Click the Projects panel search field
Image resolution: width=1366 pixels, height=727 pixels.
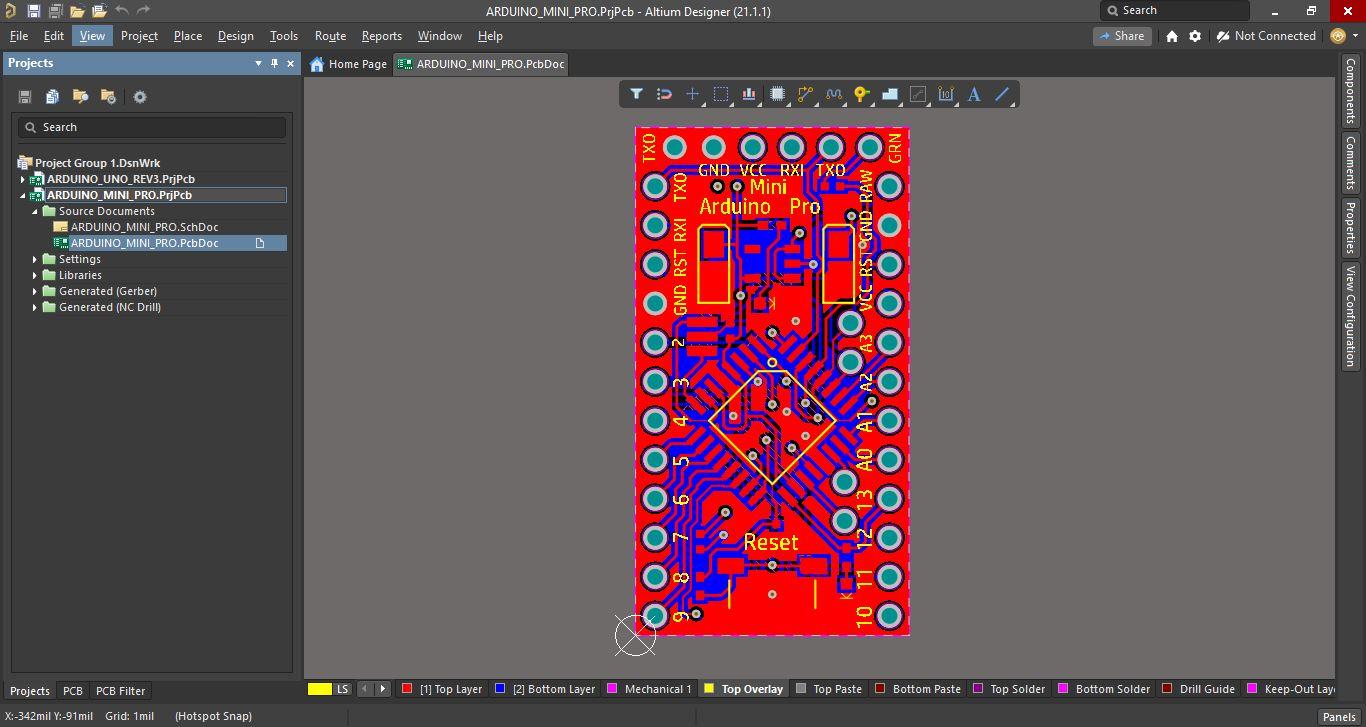[152, 127]
